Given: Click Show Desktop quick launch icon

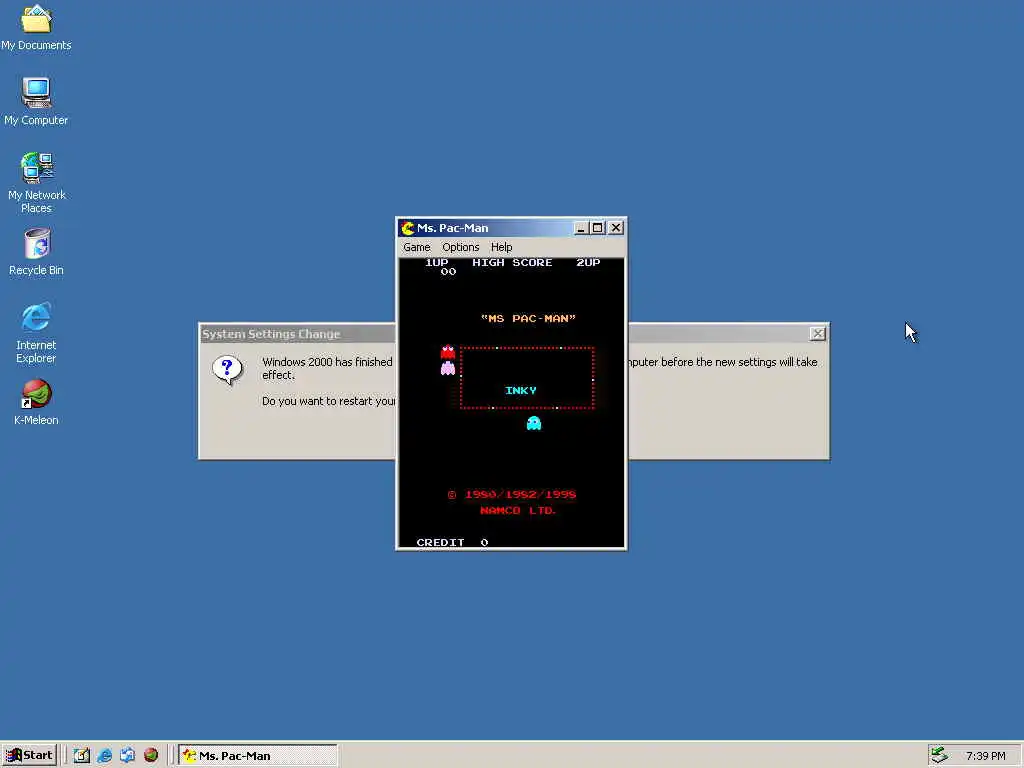Looking at the screenshot, I should tap(82, 756).
